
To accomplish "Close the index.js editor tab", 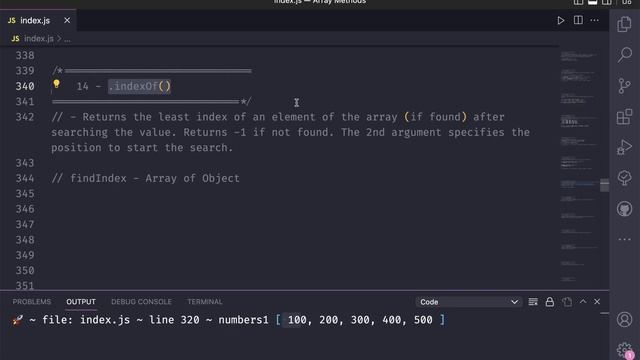I will (x=67, y=20).
